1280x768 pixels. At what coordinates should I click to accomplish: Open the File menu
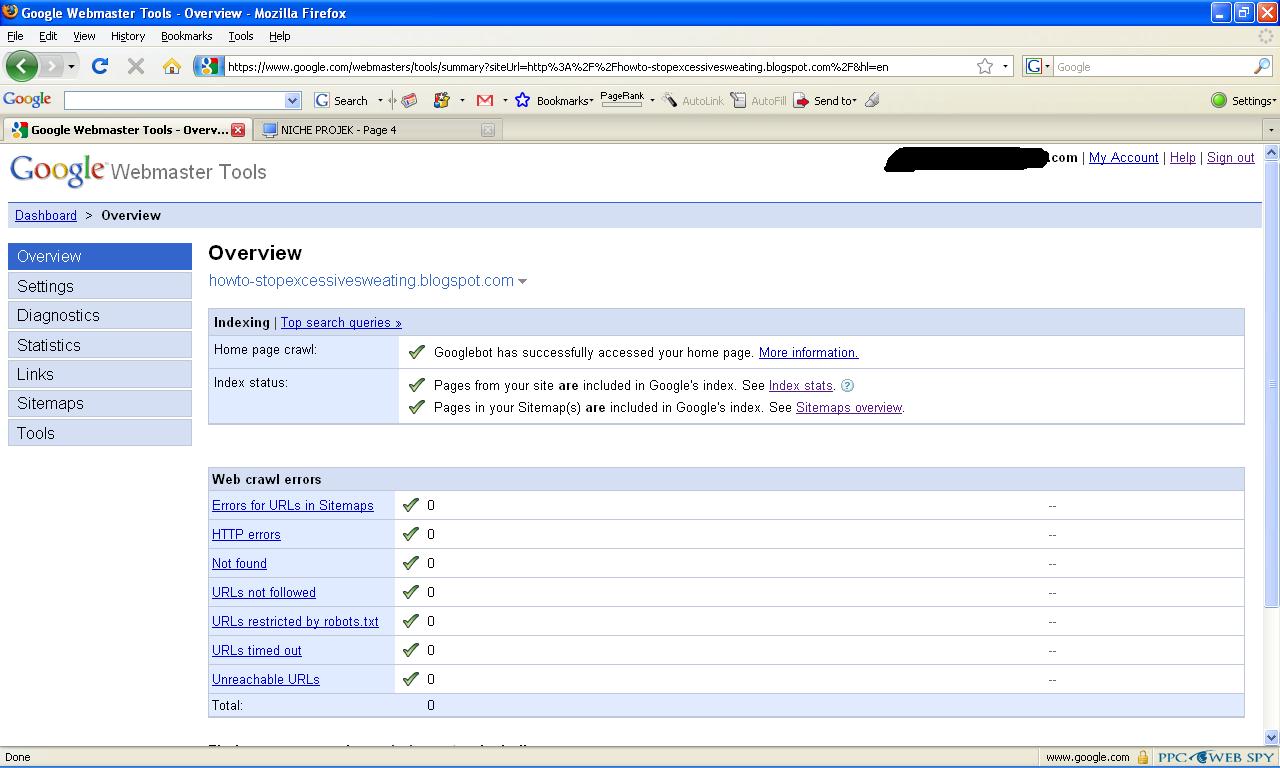pos(15,36)
